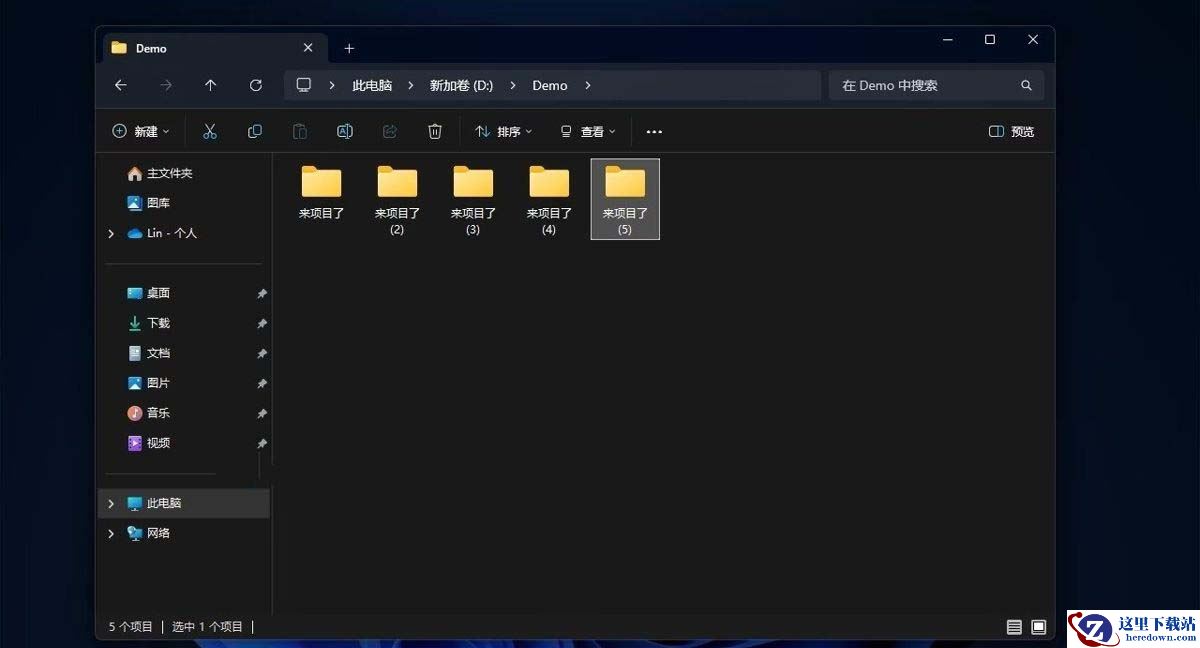Viewport: 1200px width, 648px height.
Task: Open the 查看 view dropdown
Action: coord(588,131)
